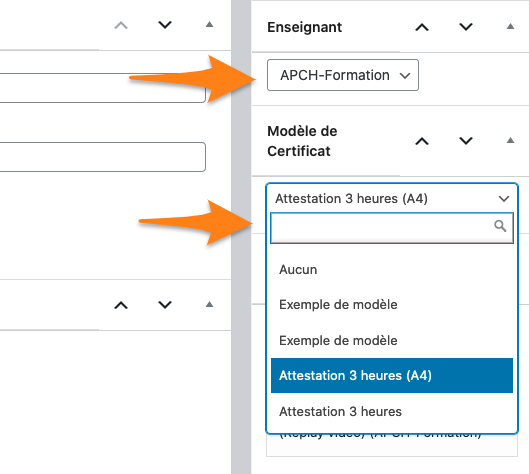
Task: Focus the certificate search field
Action: point(392,228)
